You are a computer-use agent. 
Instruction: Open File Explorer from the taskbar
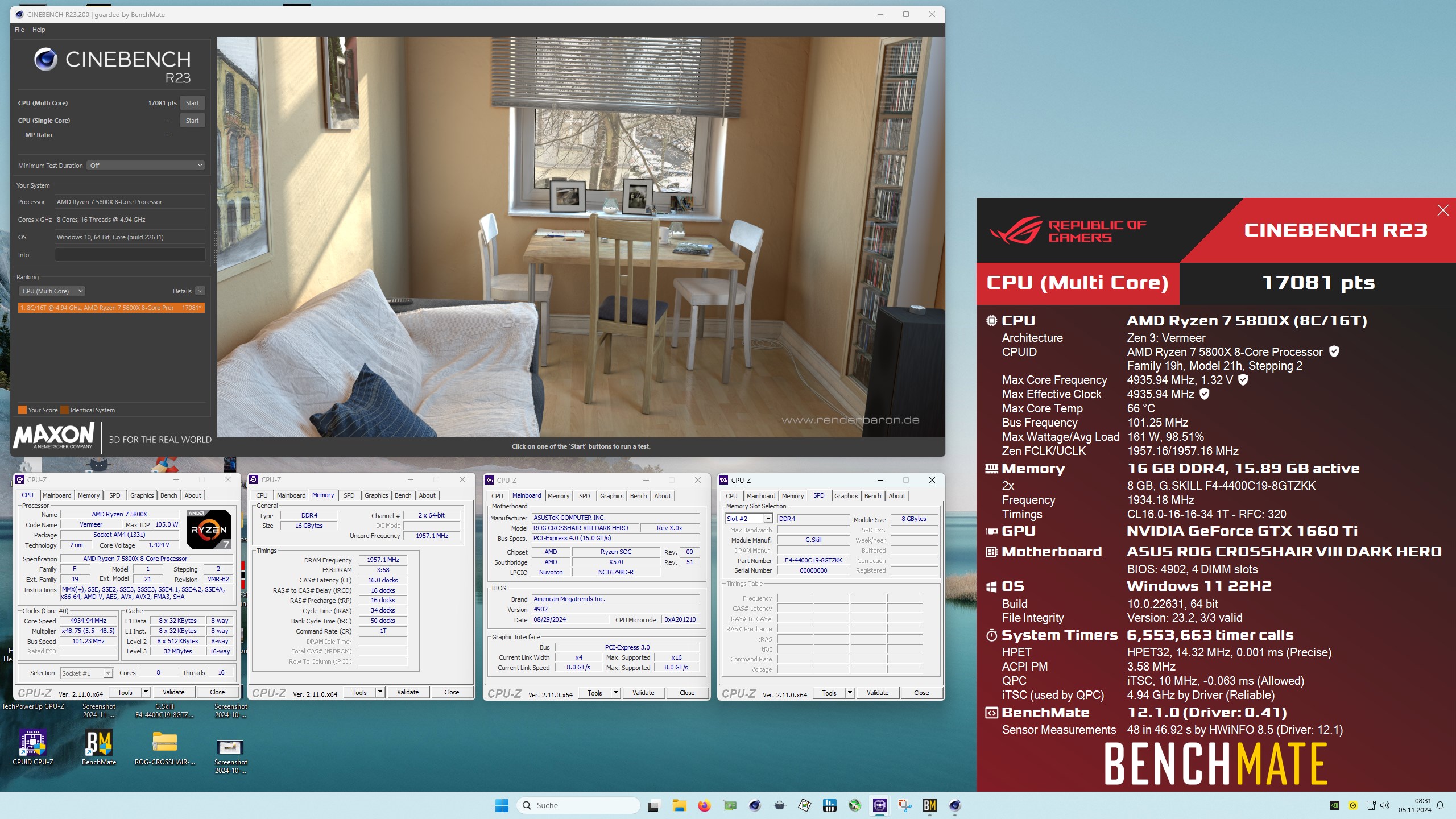tap(679, 805)
